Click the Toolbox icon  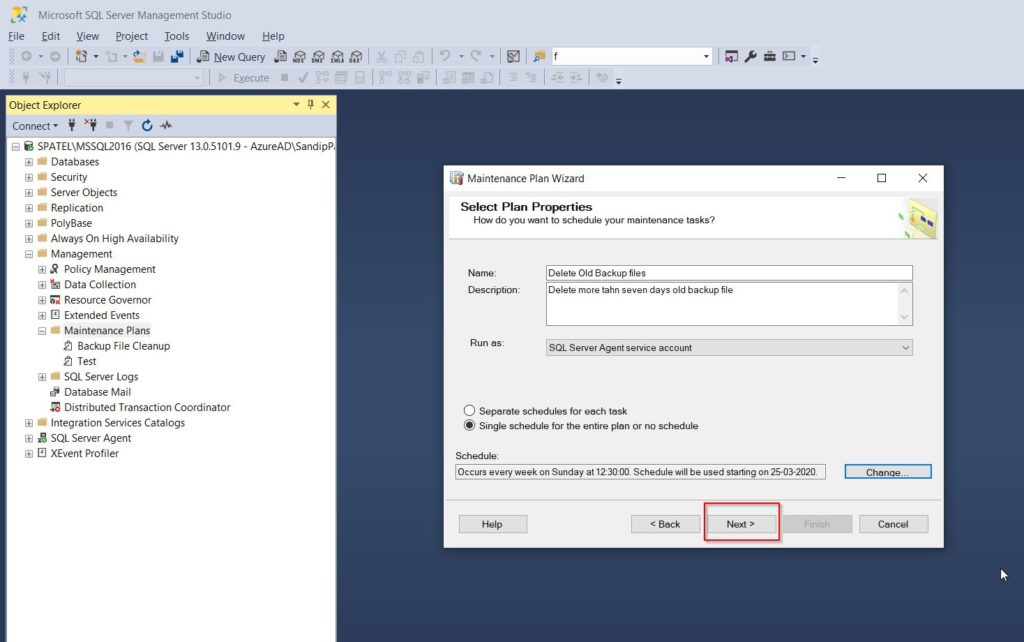coord(769,57)
